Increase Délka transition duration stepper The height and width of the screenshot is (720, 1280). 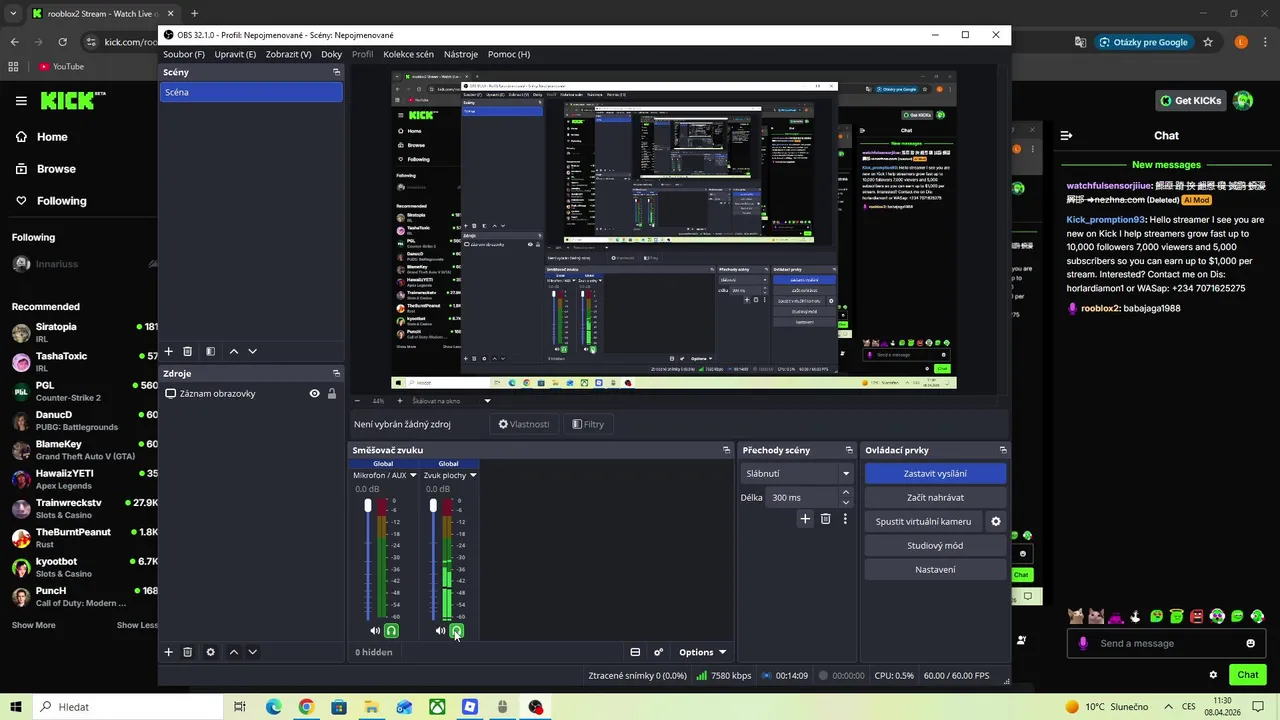(846, 492)
